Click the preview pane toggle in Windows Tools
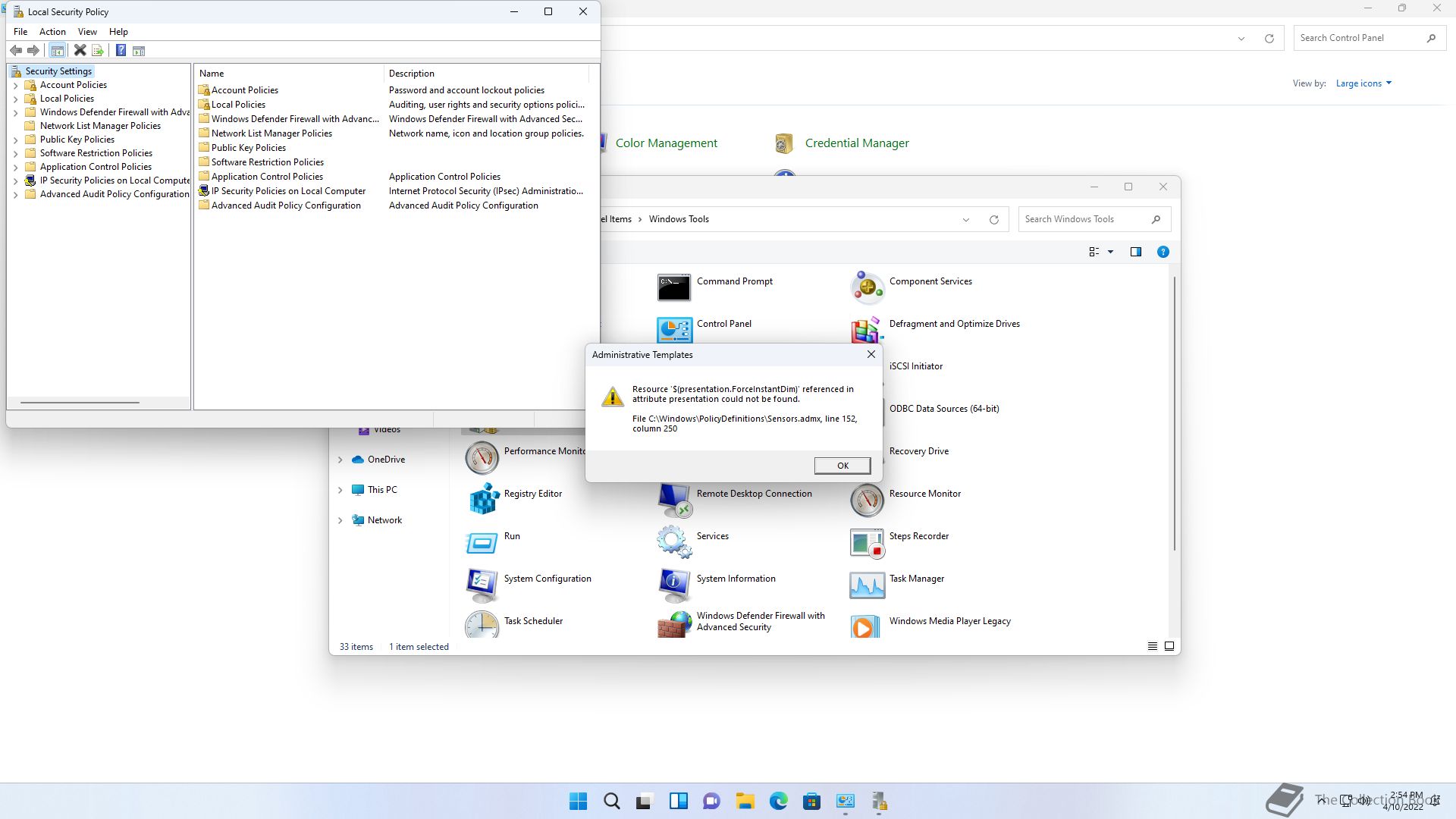This screenshot has height=819, width=1456. (x=1136, y=251)
